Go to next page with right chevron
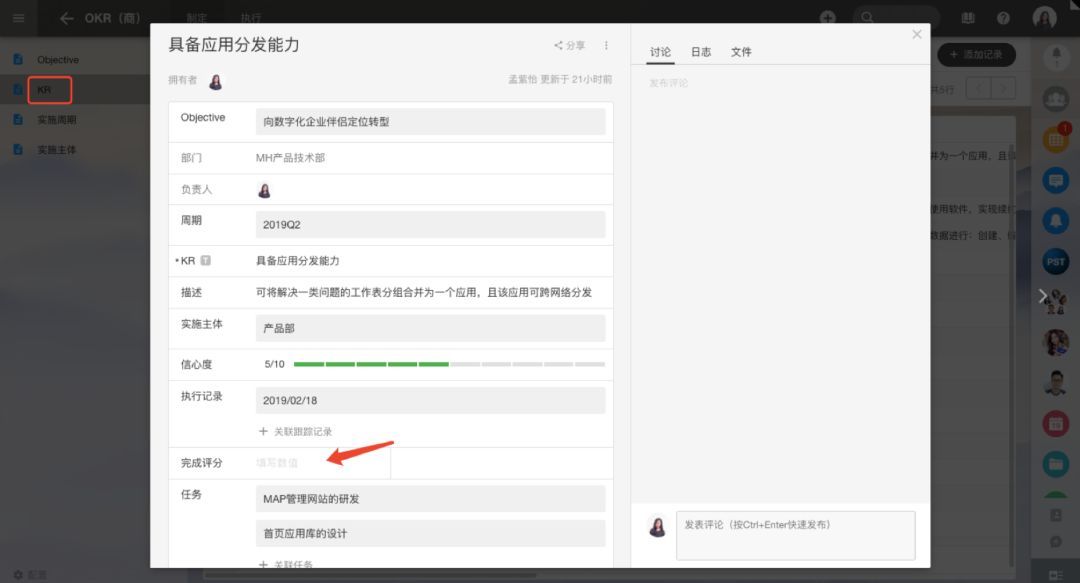Image resolution: width=1080 pixels, height=583 pixels. click(x=1004, y=89)
